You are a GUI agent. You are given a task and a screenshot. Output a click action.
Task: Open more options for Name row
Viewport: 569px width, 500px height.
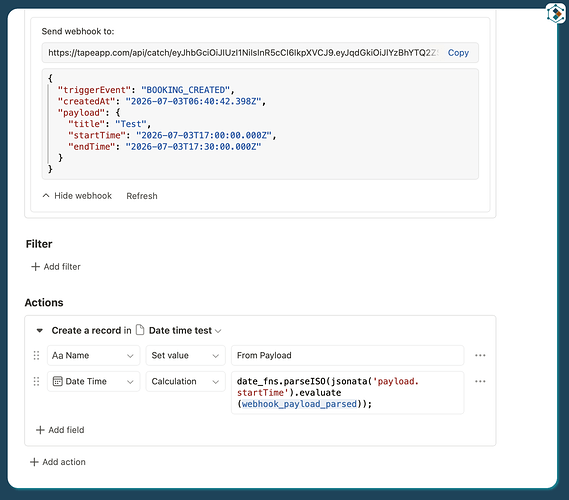coord(480,356)
